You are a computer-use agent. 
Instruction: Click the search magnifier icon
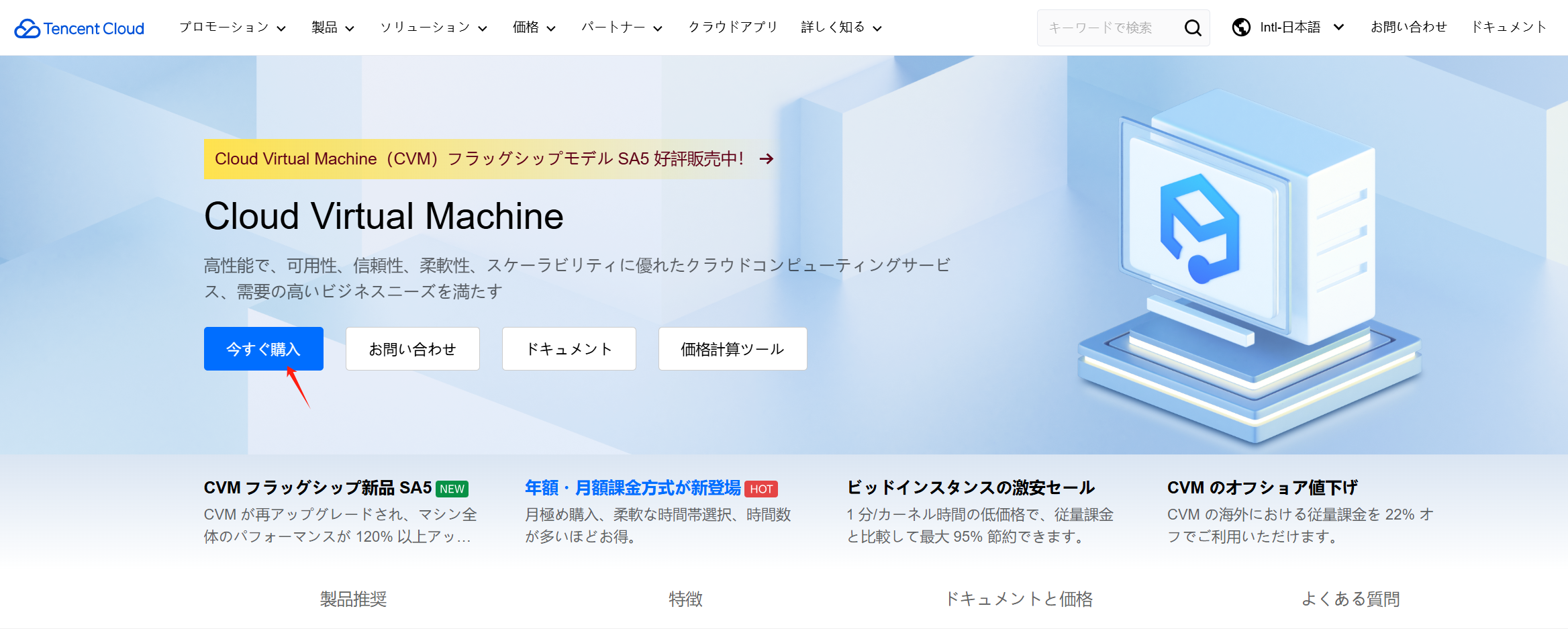1193,28
